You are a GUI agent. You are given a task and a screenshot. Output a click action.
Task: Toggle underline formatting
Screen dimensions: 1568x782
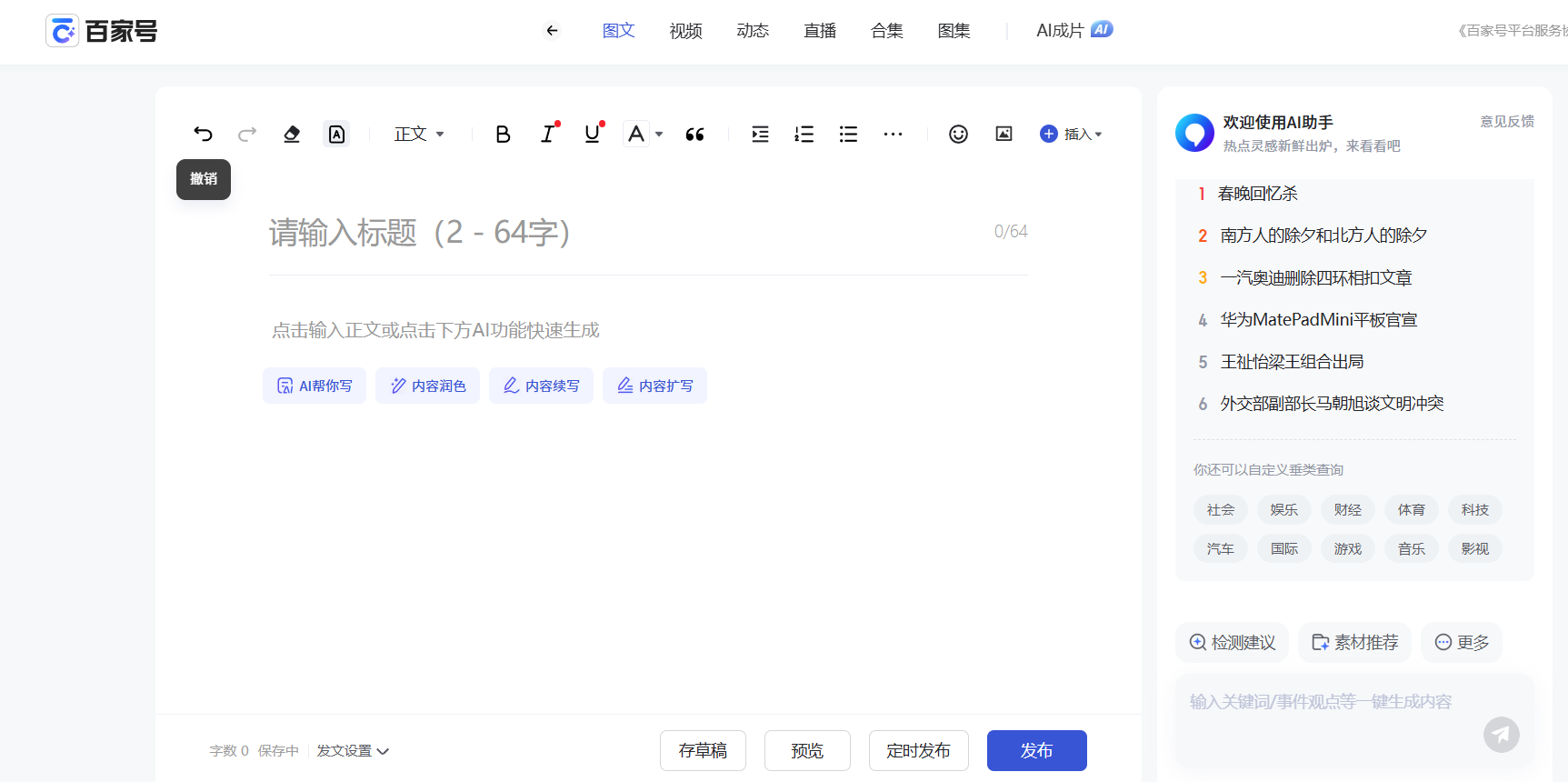(x=593, y=135)
